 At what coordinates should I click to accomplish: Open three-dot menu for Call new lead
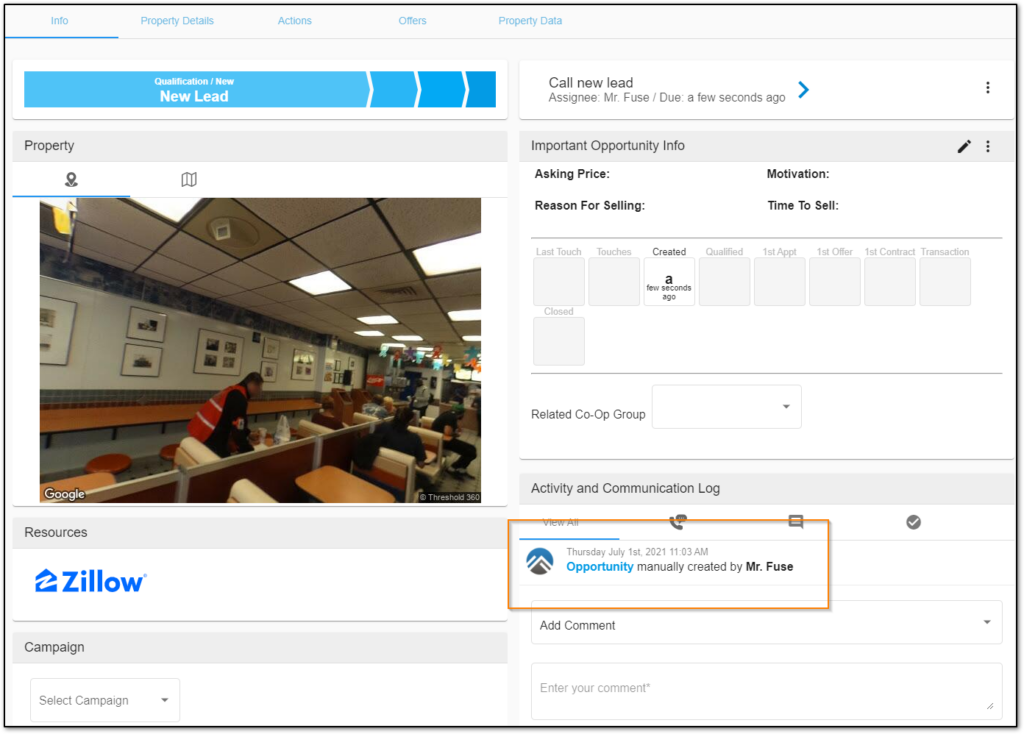(988, 88)
